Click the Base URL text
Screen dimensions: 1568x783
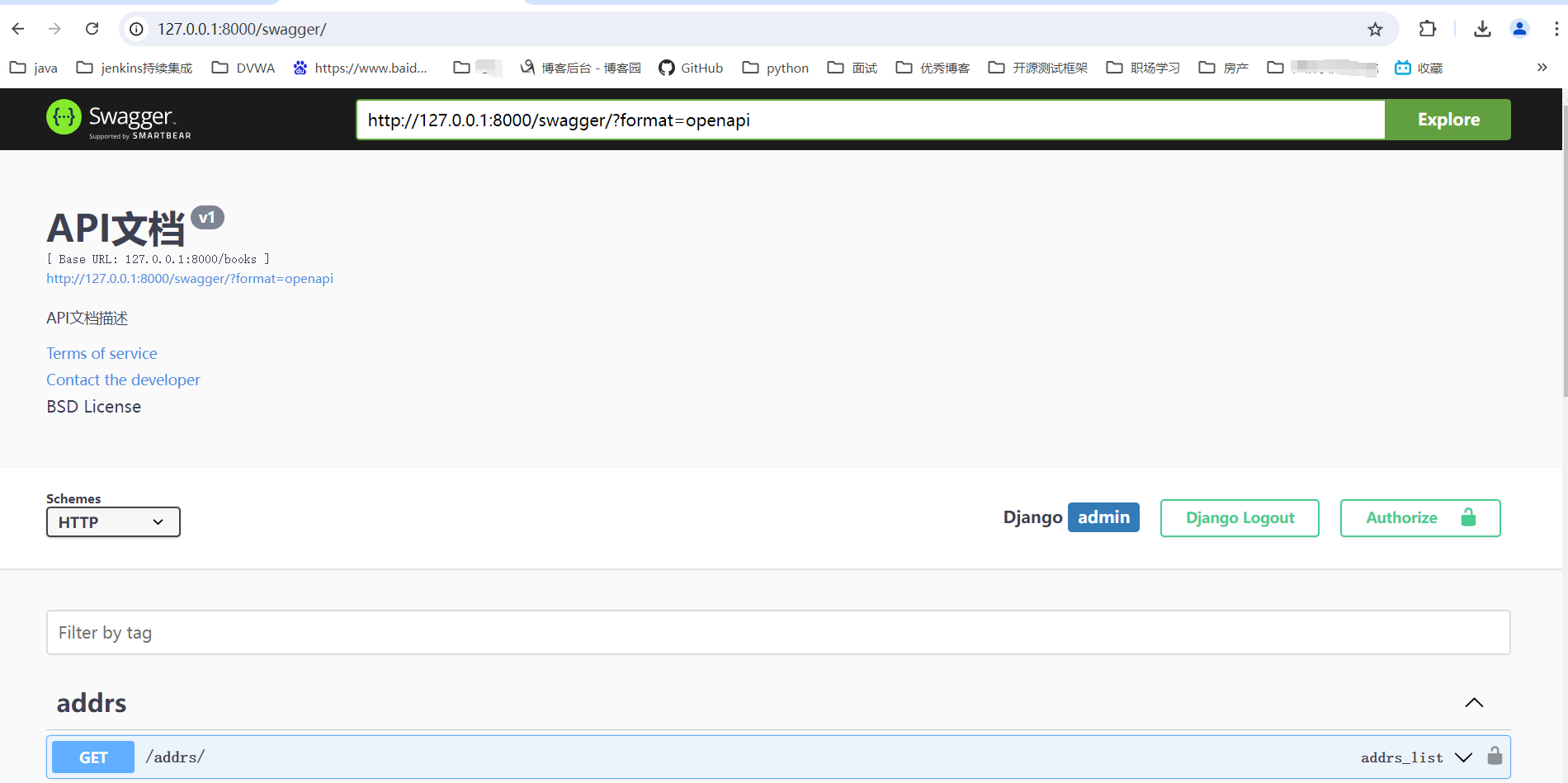(158, 259)
